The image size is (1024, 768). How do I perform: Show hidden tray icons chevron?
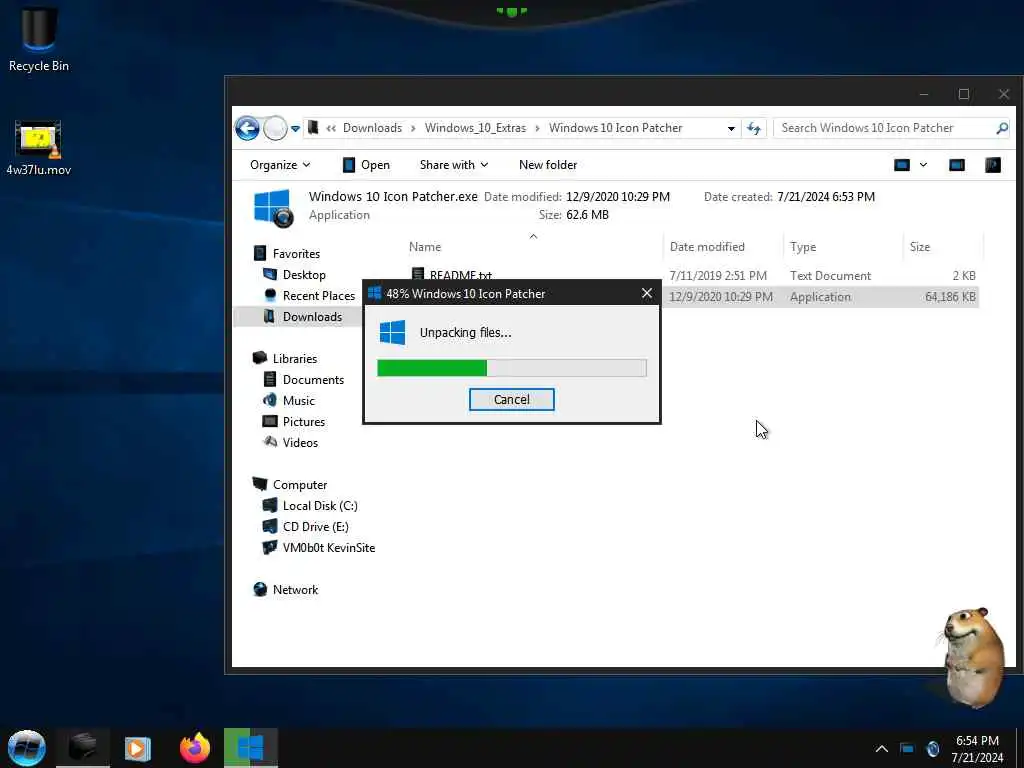pyautogui.click(x=881, y=748)
